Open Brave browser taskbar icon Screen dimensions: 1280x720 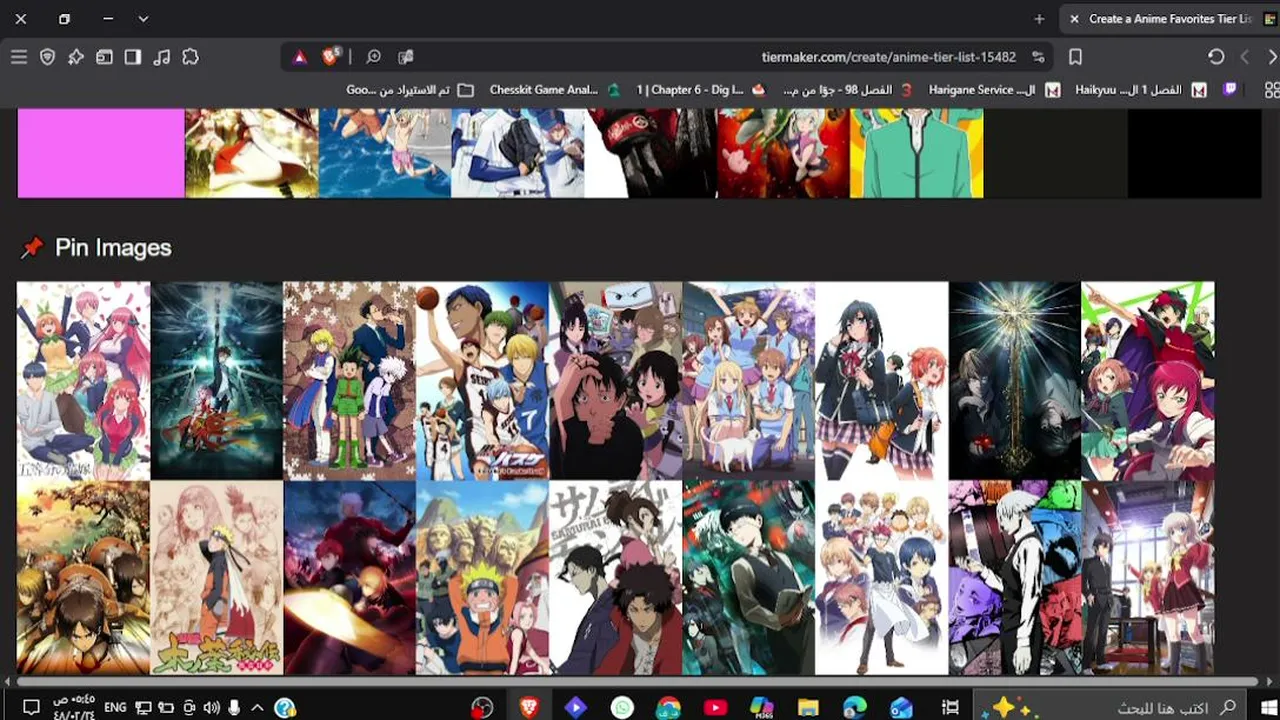529,707
